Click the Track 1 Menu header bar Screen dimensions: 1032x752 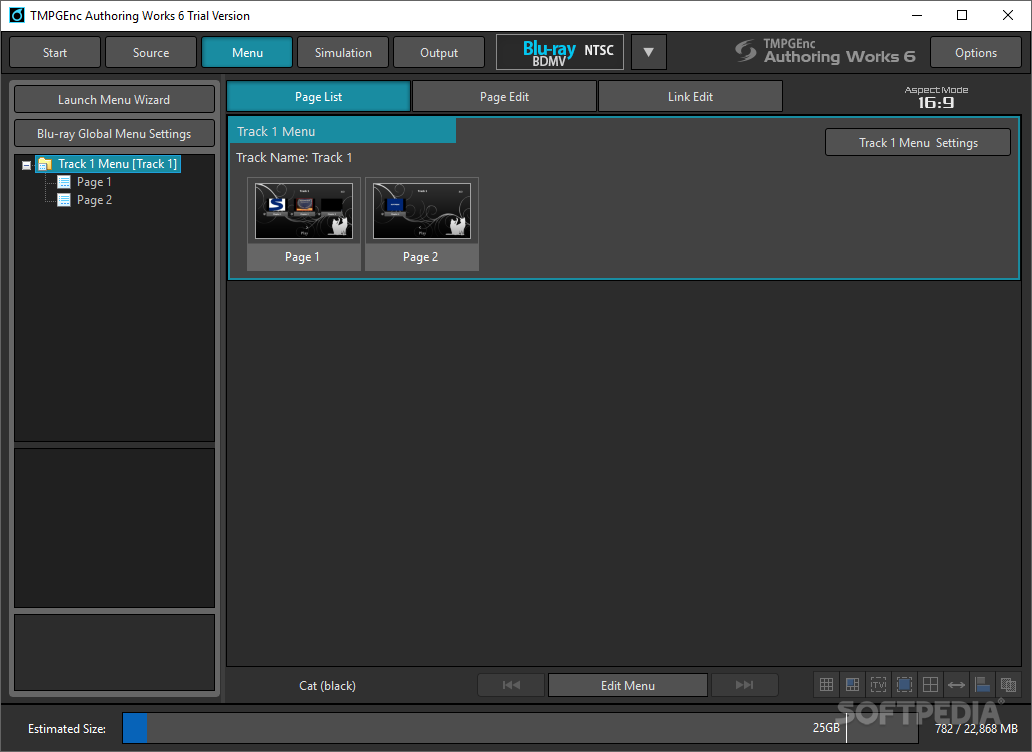tap(342, 131)
